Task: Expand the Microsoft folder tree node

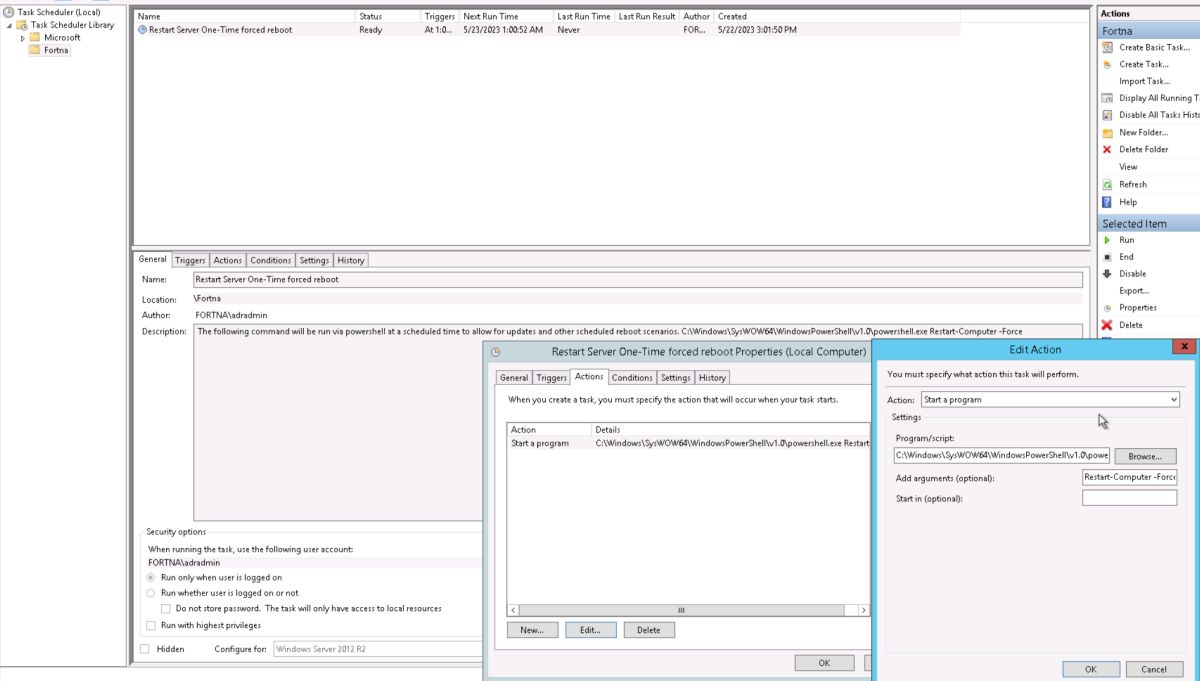Action: coord(22,38)
